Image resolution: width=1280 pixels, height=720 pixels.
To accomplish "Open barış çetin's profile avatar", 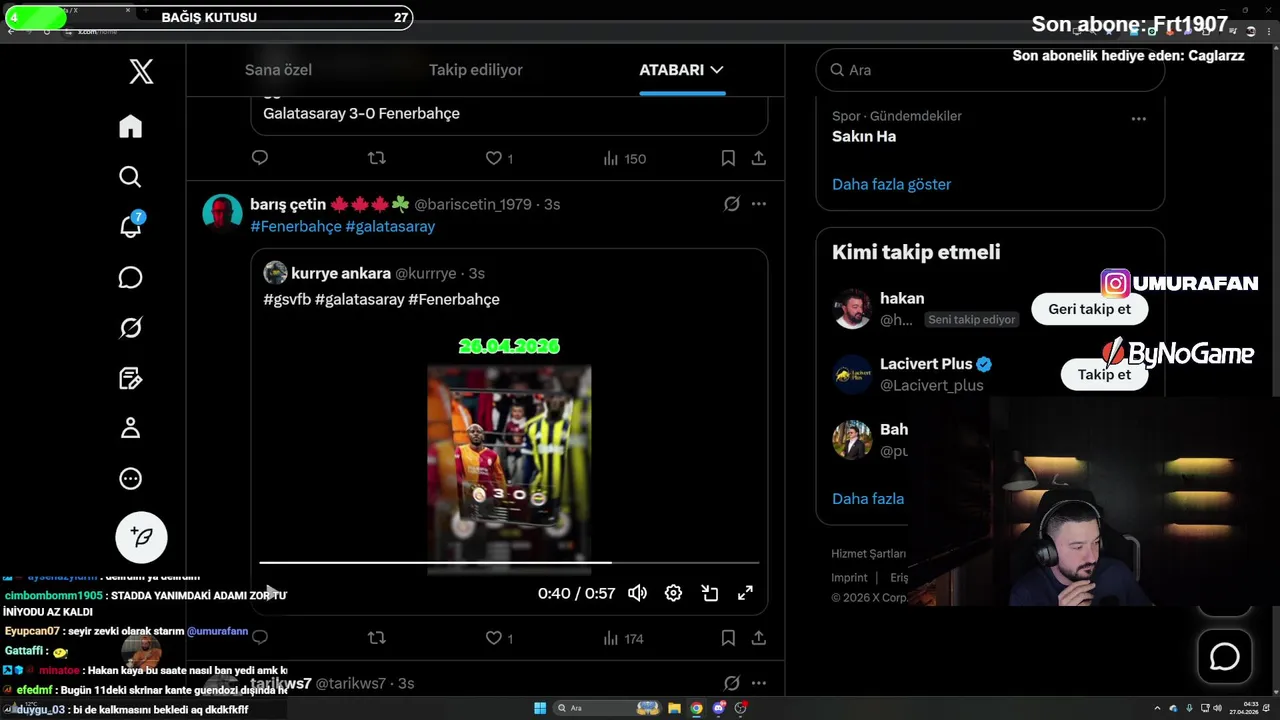I will pos(222,214).
